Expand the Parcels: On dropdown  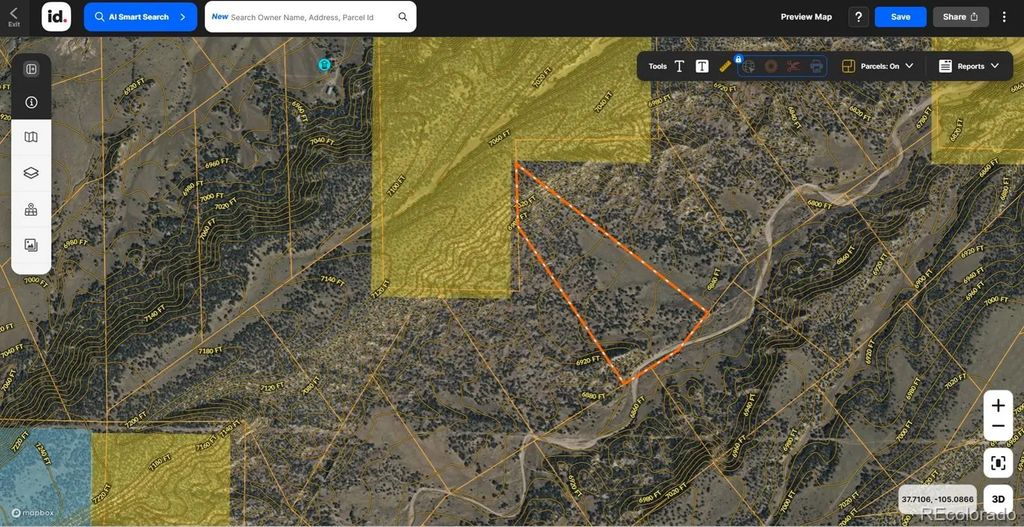[x=887, y=66]
